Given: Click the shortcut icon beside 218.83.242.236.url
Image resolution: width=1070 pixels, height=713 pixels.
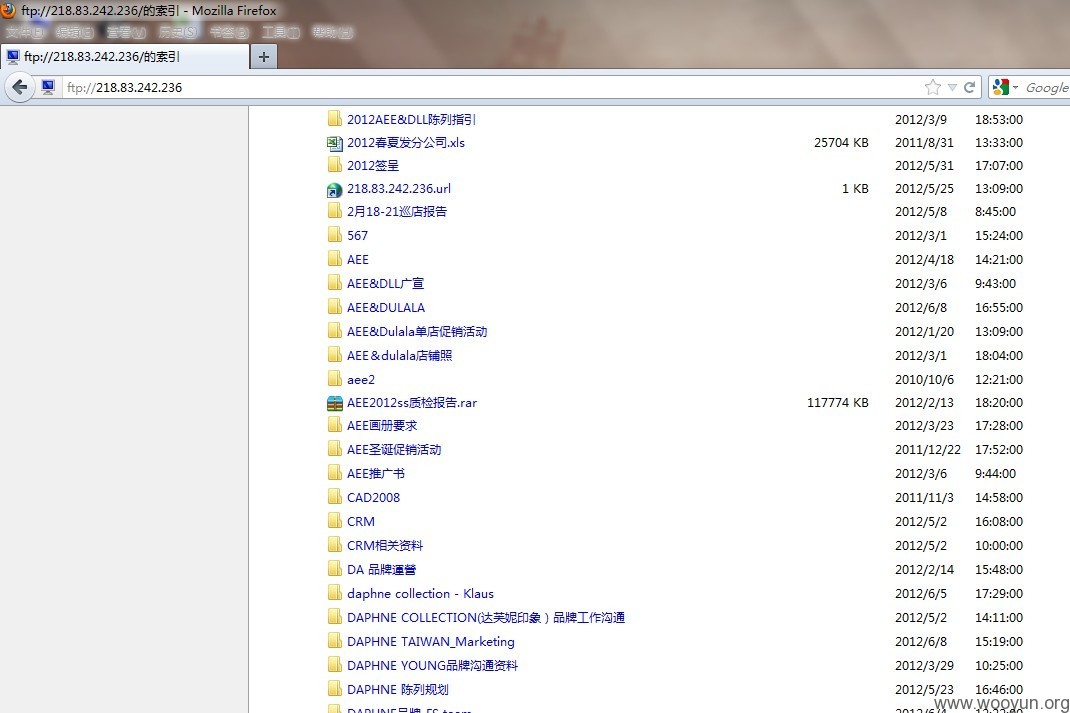Looking at the screenshot, I should [x=334, y=190].
